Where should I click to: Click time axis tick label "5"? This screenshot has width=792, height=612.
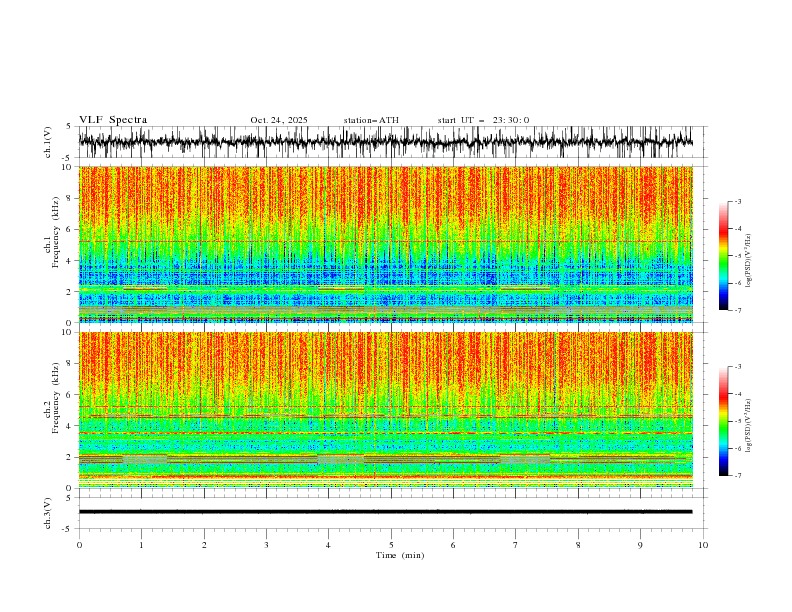pyautogui.click(x=391, y=545)
